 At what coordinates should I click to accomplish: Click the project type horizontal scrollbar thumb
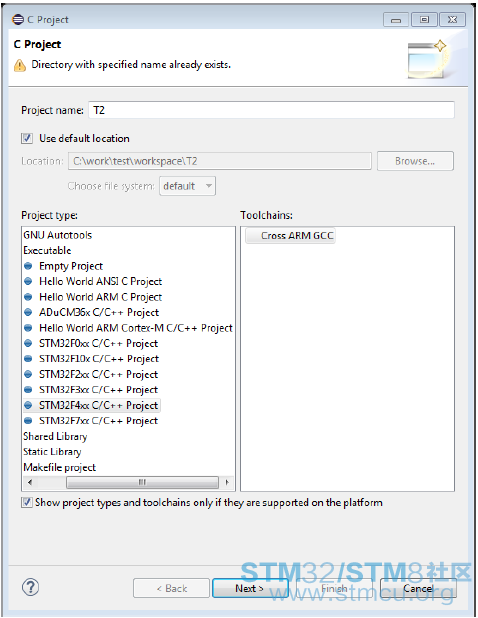[142, 482]
